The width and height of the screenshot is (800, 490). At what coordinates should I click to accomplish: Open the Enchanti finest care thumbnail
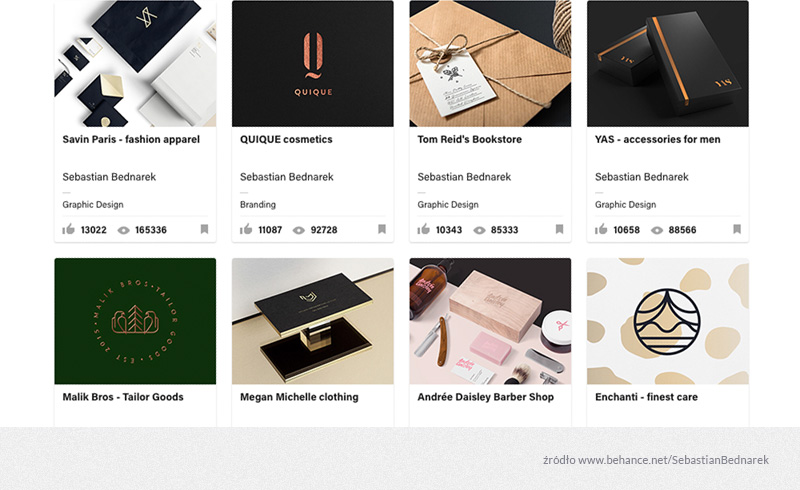668,321
